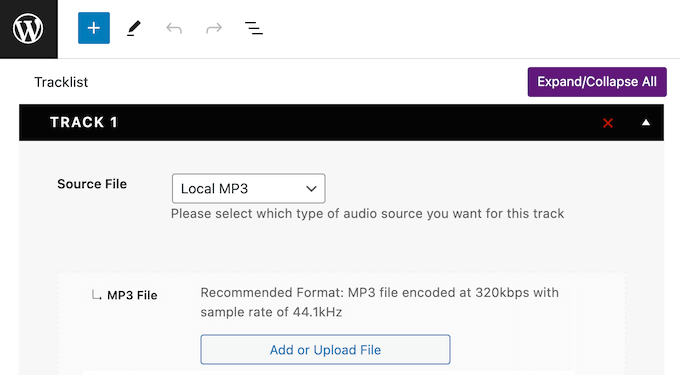Open the Source File Local MP3 dropdown

(248, 189)
